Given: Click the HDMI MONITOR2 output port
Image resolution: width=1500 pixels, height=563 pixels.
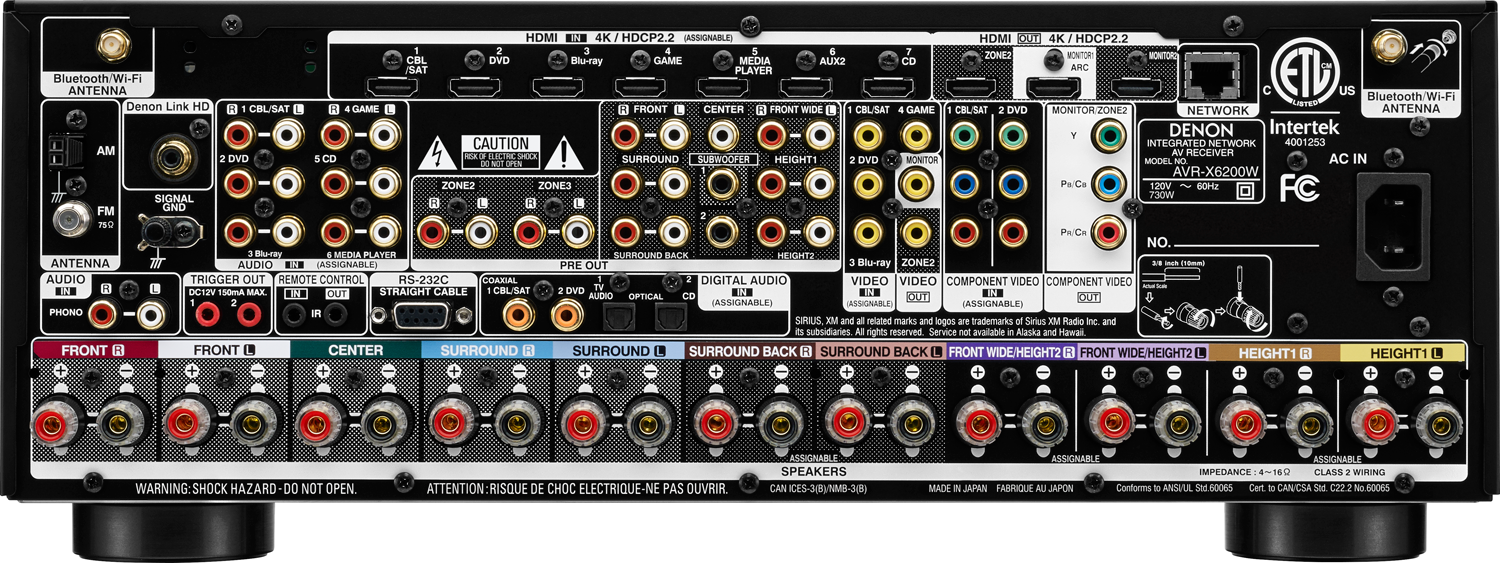Looking at the screenshot, I should pos(1135,86).
